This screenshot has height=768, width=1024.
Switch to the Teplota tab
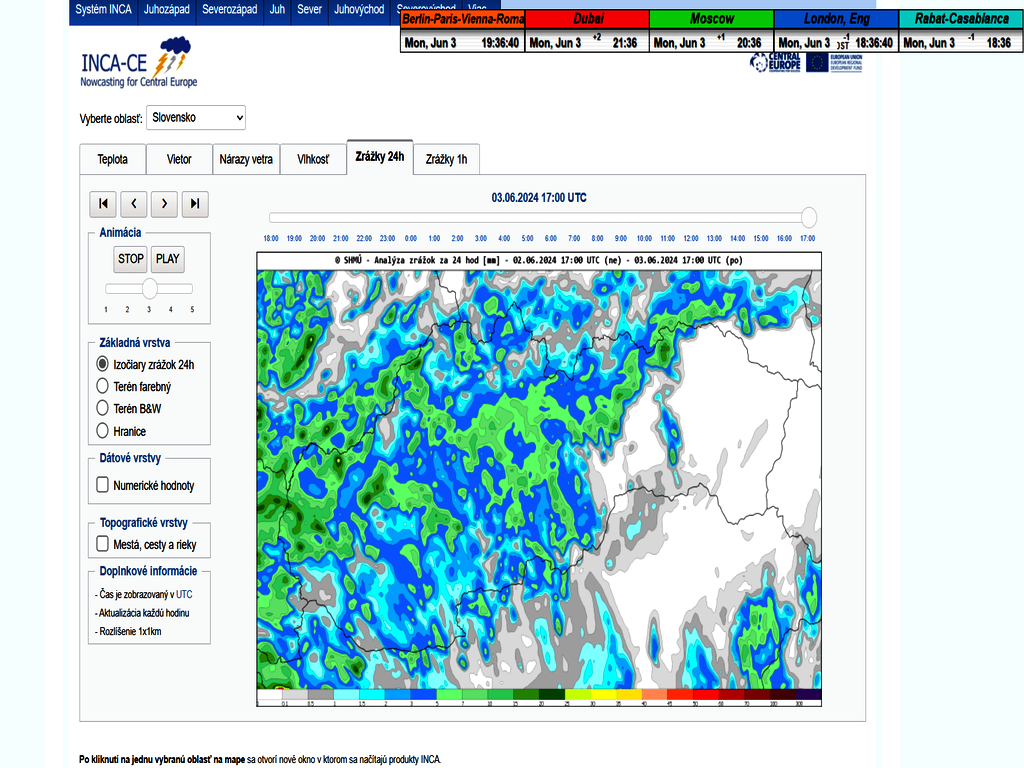112,159
